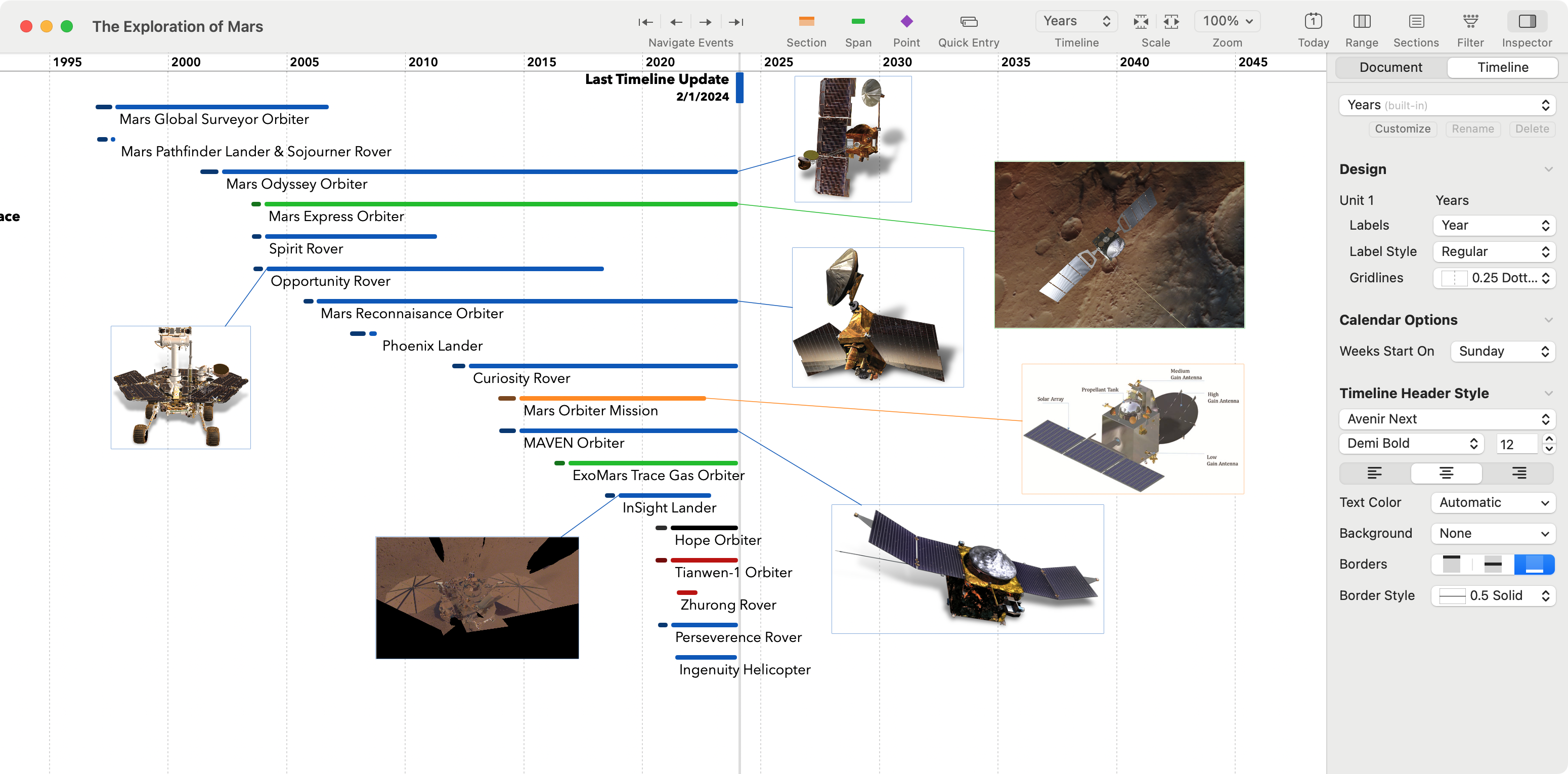The image size is (1568, 774).
Task: Jump to the last event arrow
Action: tap(735, 22)
